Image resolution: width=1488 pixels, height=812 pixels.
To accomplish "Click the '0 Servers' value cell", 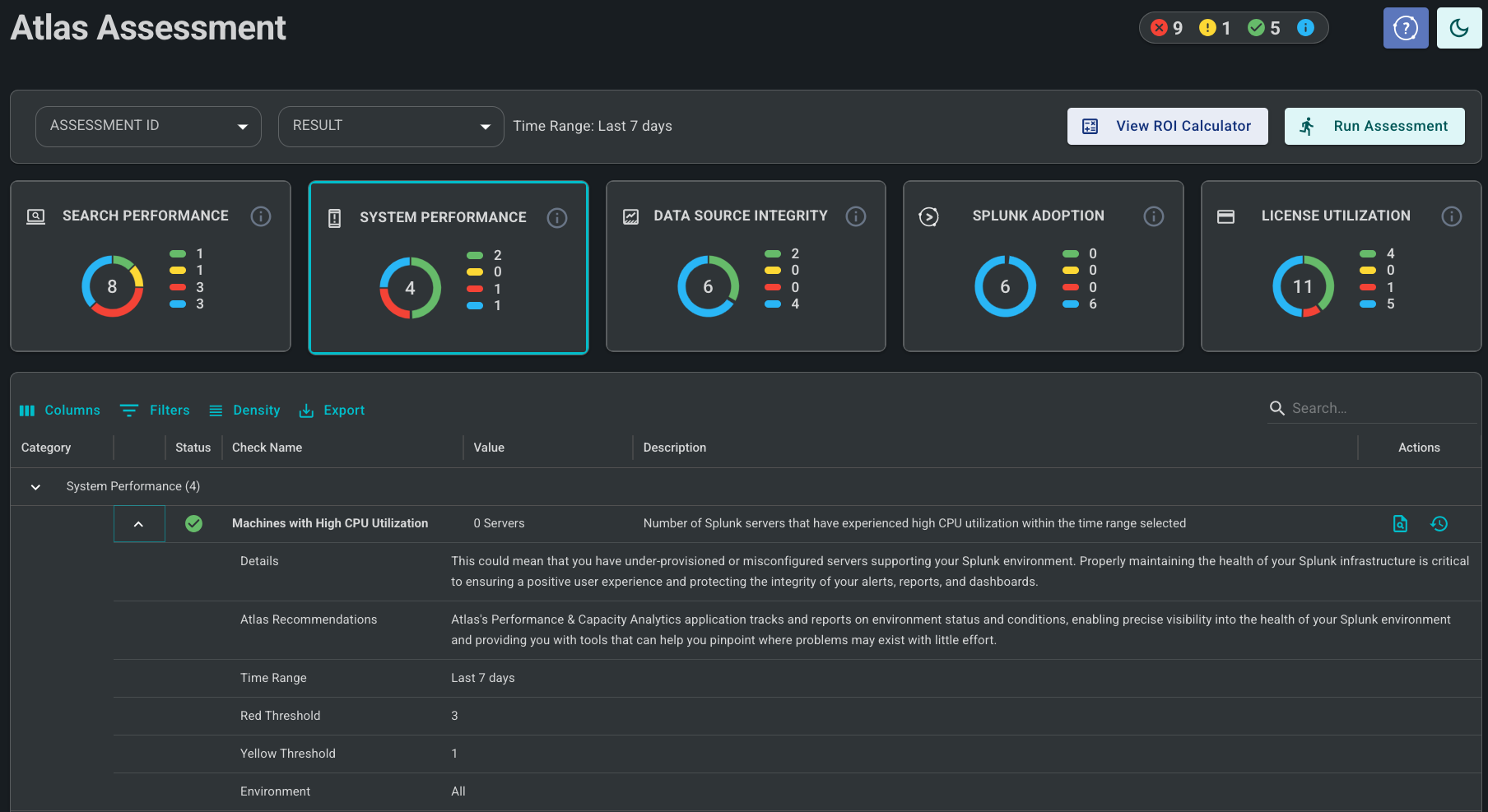I will click(499, 523).
